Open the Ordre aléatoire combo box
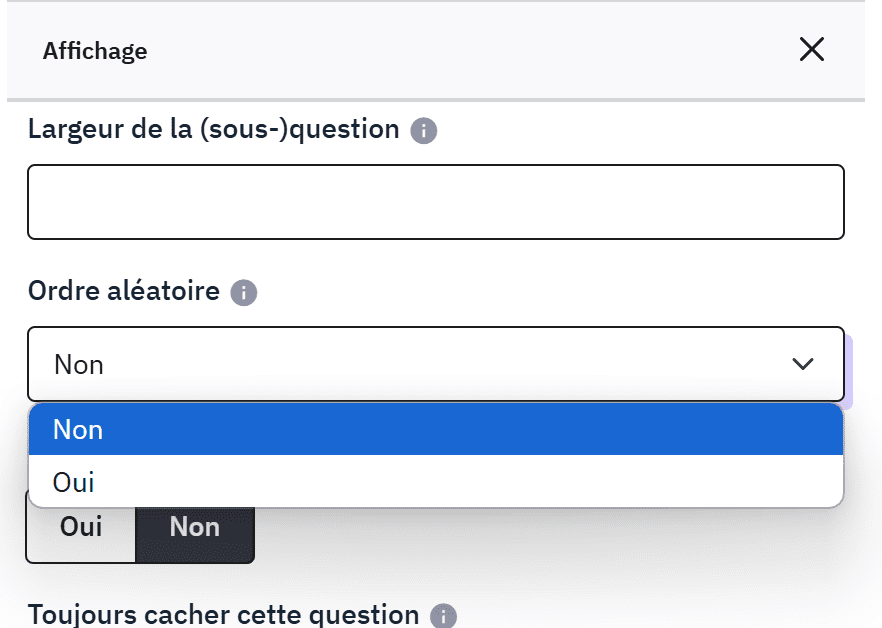The width and height of the screenshot is (882, 628). [x=435, y=364]
